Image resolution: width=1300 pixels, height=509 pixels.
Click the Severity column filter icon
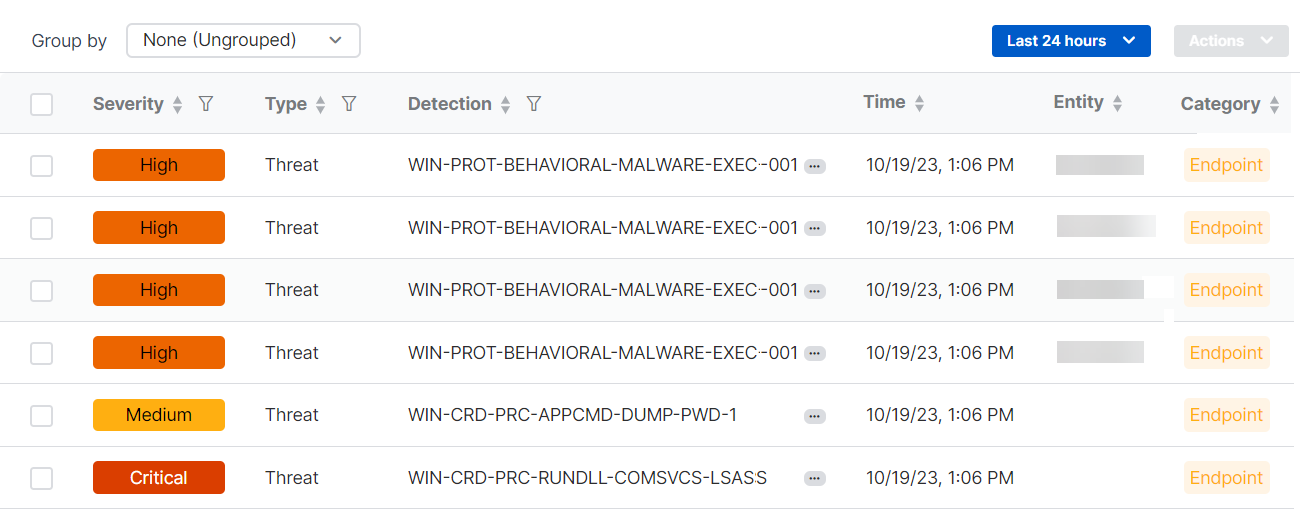tap(206, 104)
